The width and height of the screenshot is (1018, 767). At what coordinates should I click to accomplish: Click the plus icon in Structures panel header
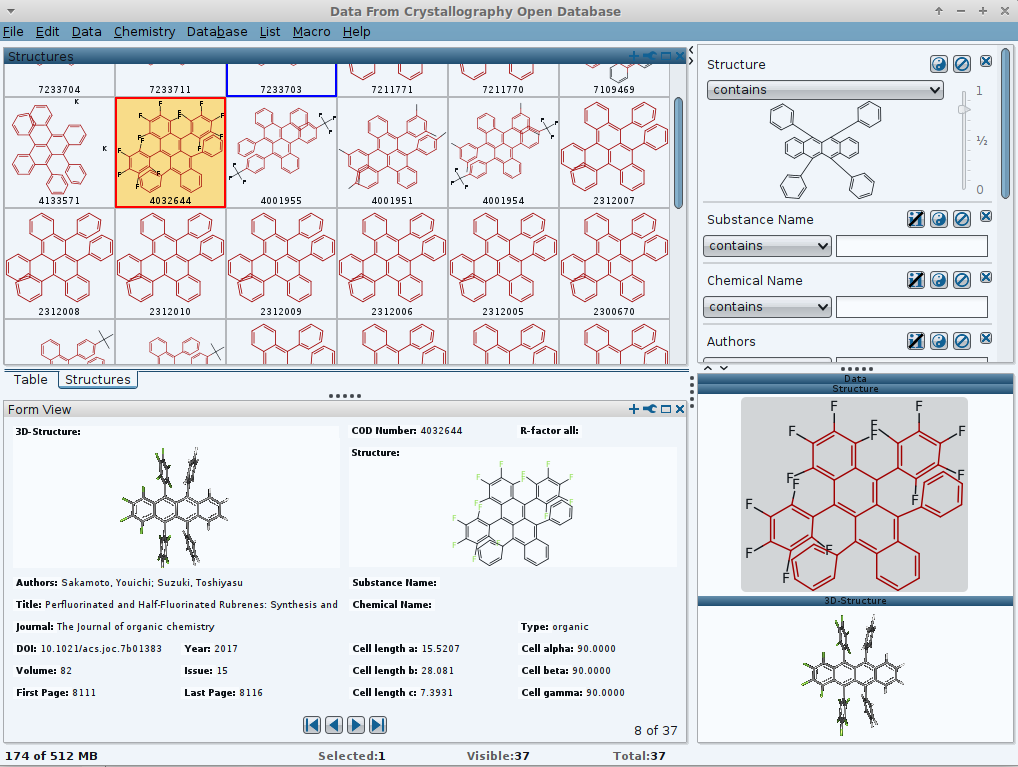pyautogui.click(x=634, y=57)
